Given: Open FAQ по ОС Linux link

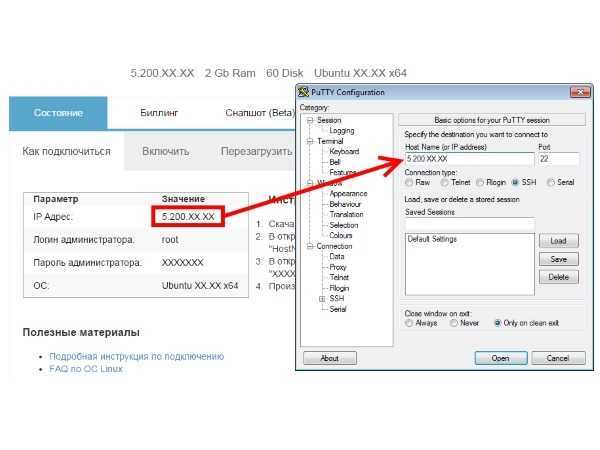Looking at the screenshot, I should coord(86,369).
